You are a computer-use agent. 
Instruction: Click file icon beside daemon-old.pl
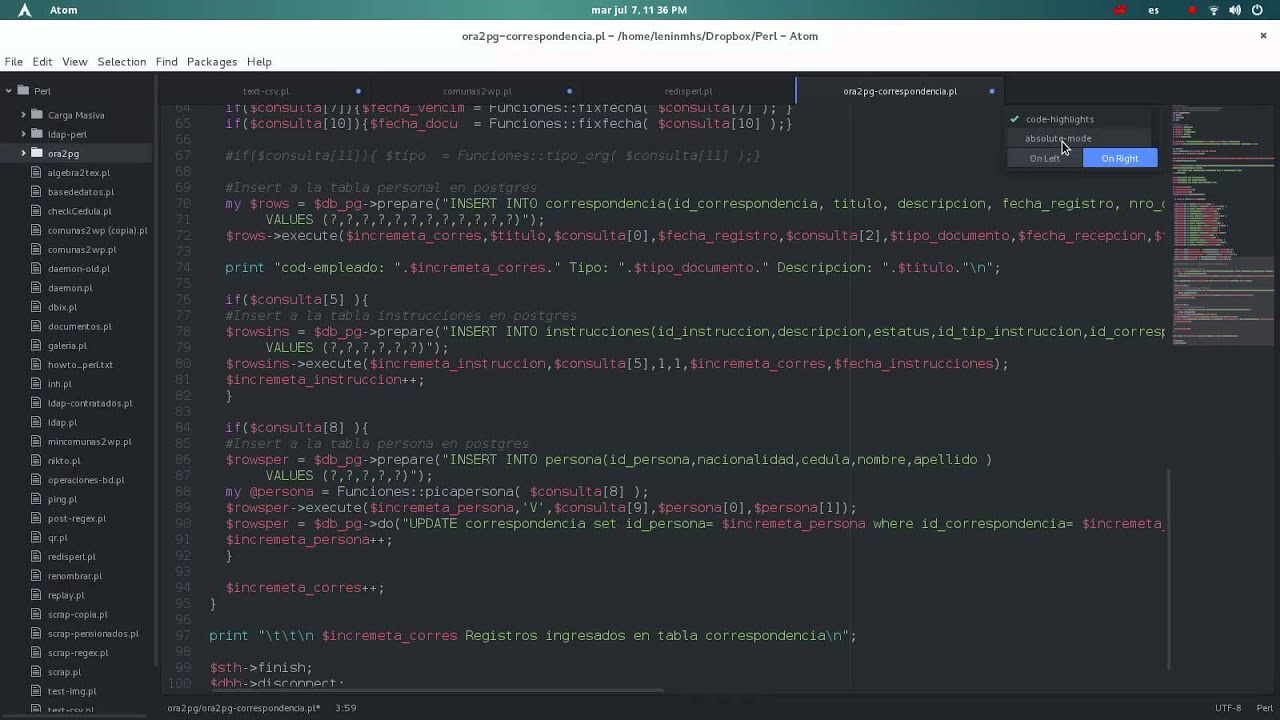click(37, 269)
